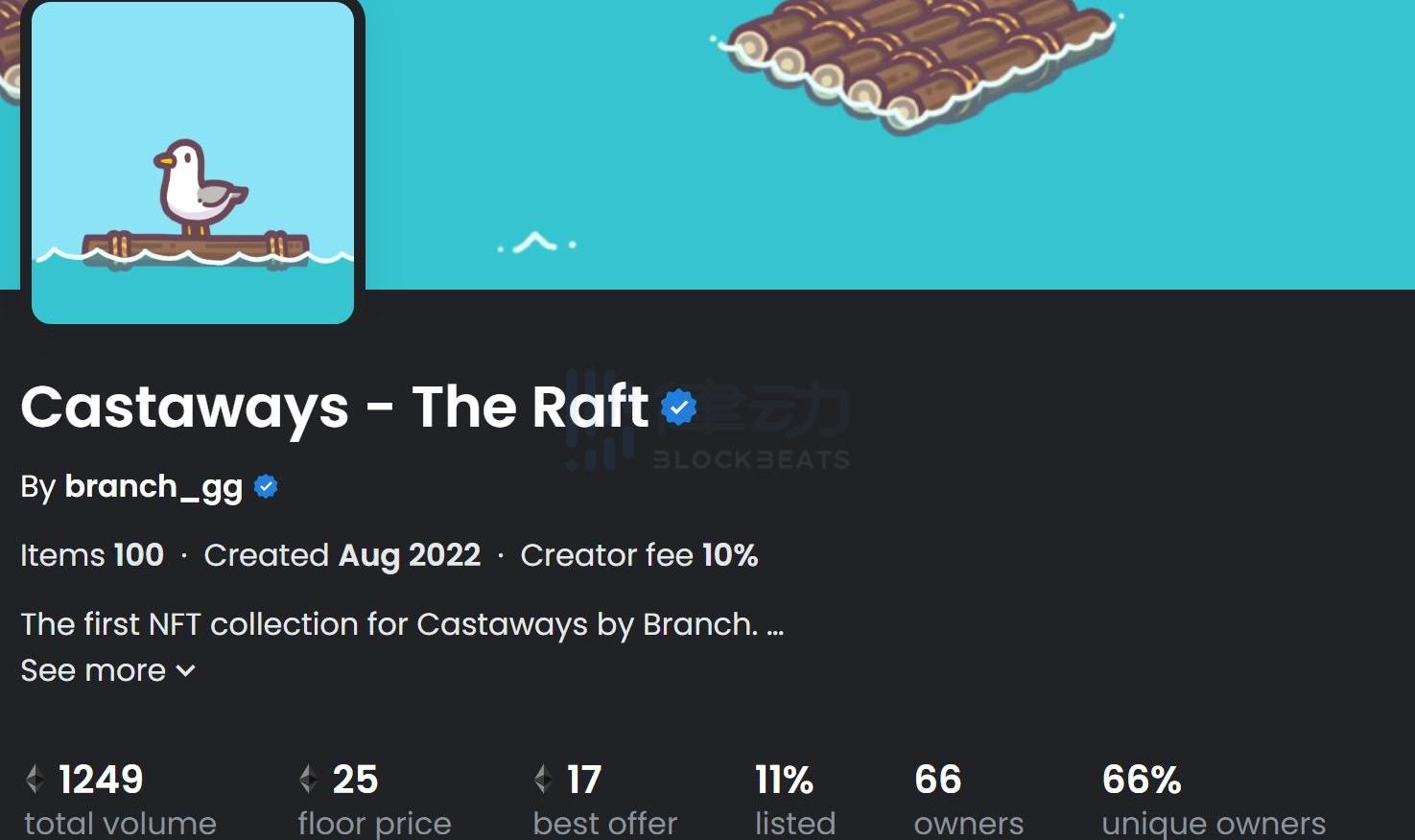Click the seagull collection avatar image
1415x840 pixels.
[193, 163]
